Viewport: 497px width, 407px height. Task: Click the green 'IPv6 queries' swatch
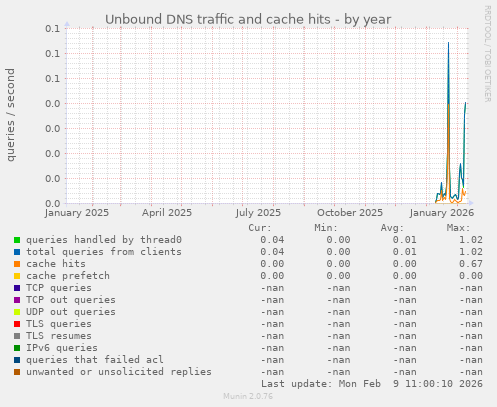pos(17,348)
